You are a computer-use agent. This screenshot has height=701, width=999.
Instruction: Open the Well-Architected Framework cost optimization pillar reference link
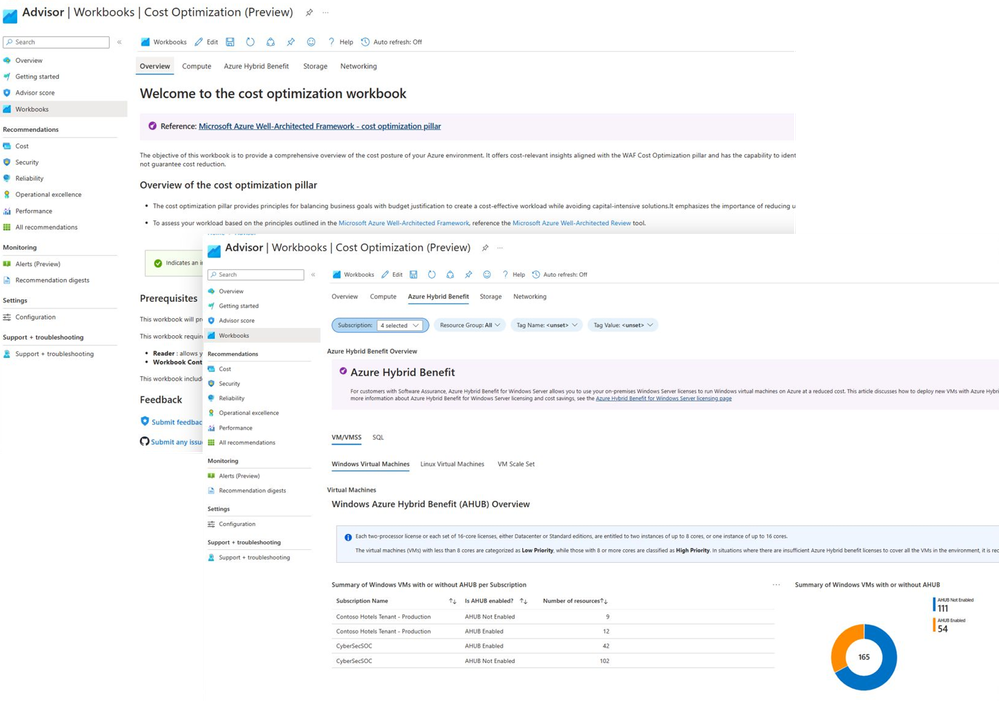(x=320, y=126)
